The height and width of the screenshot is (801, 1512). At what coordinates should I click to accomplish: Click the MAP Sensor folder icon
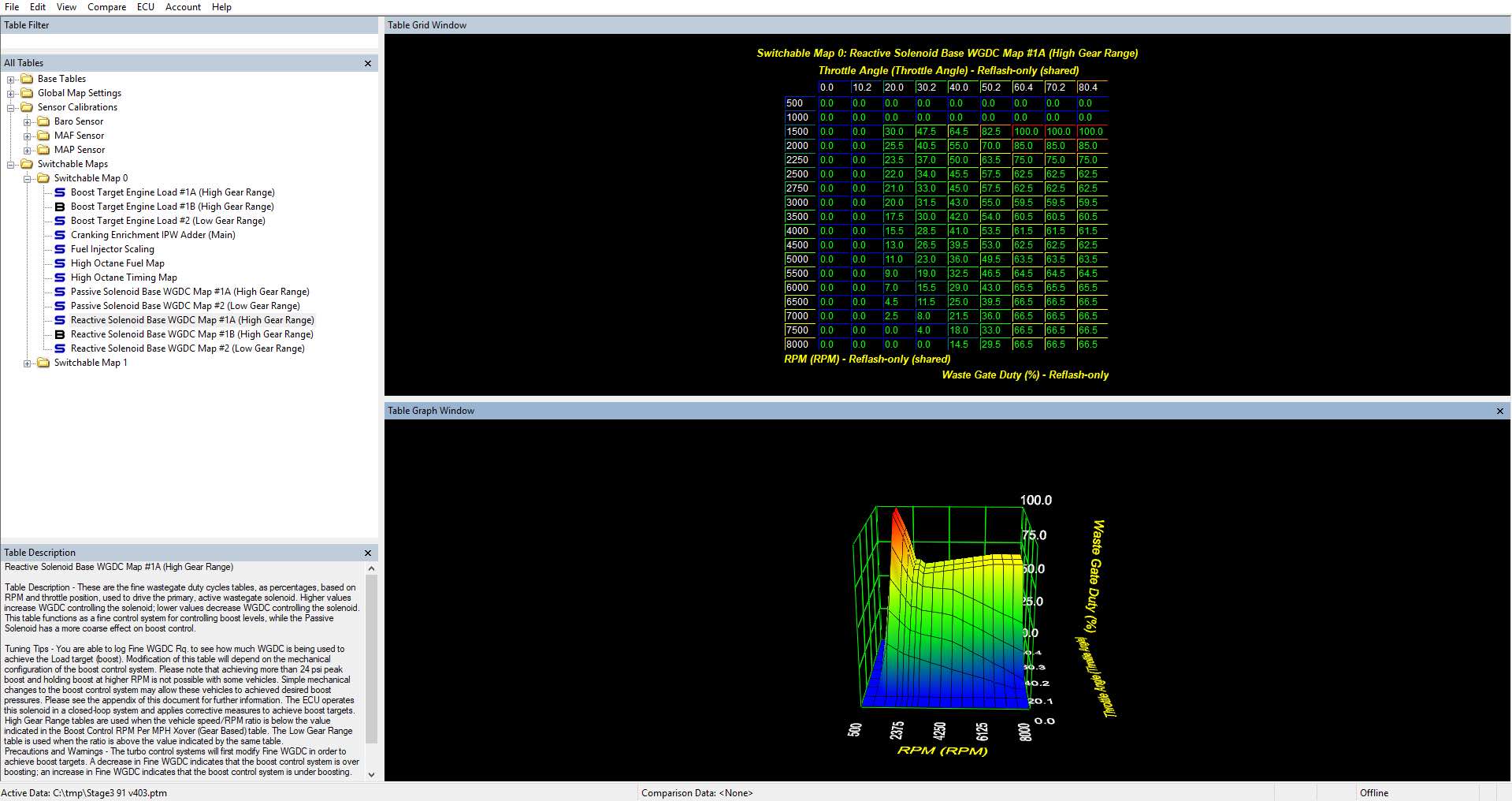click(x=43, y=150)
